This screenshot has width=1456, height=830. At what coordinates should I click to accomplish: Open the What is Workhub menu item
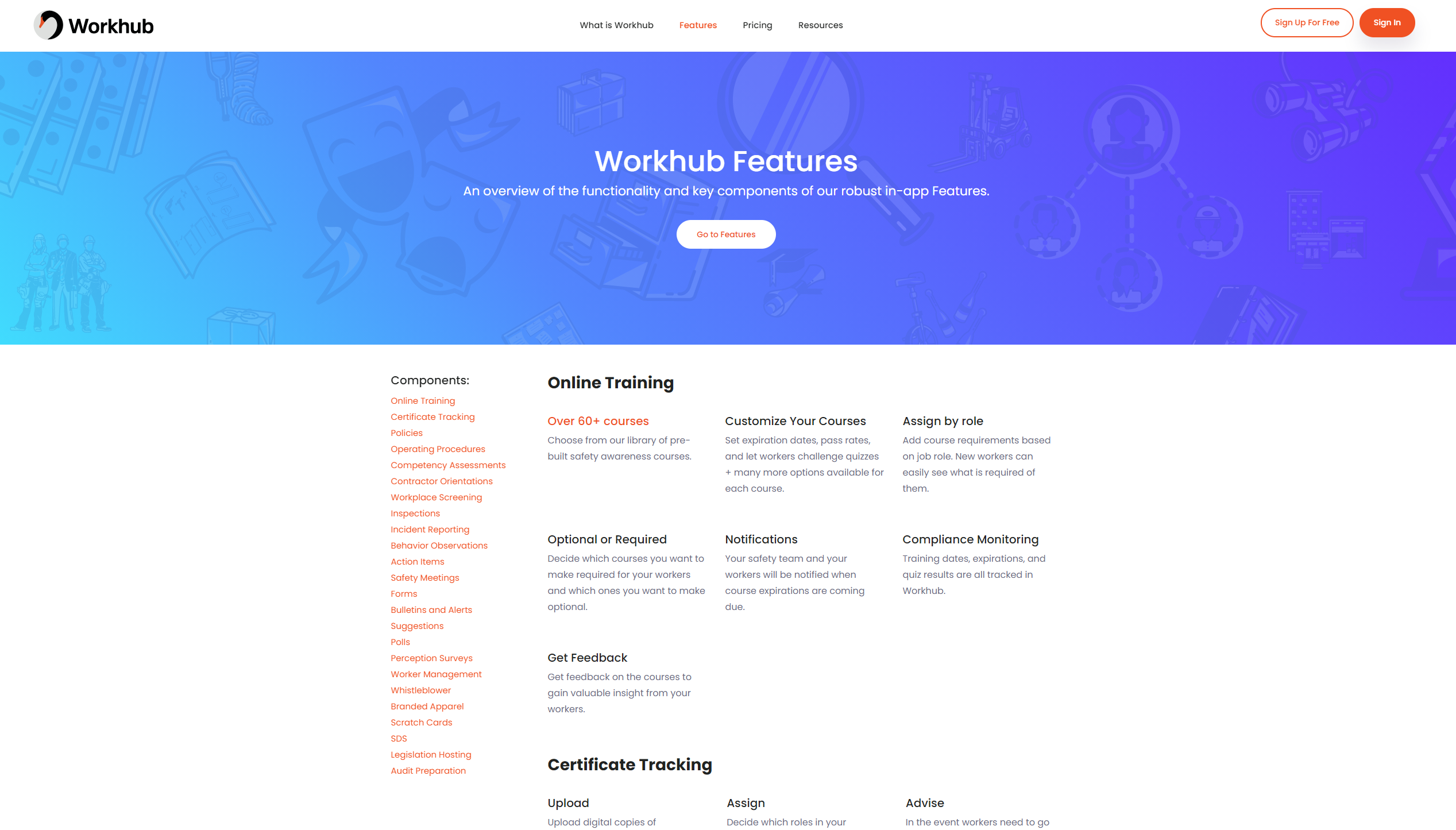click(616, 25)
